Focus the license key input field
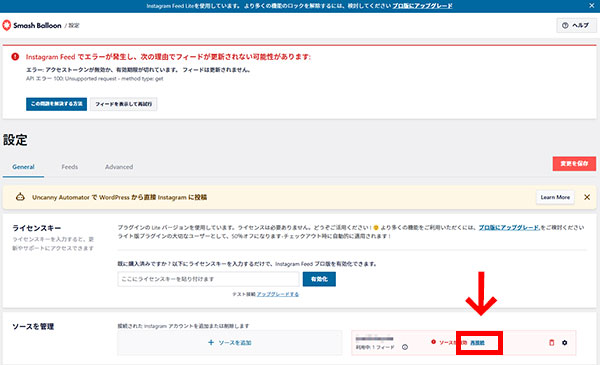Screen dimensions: 600x365 coord(209,279)
